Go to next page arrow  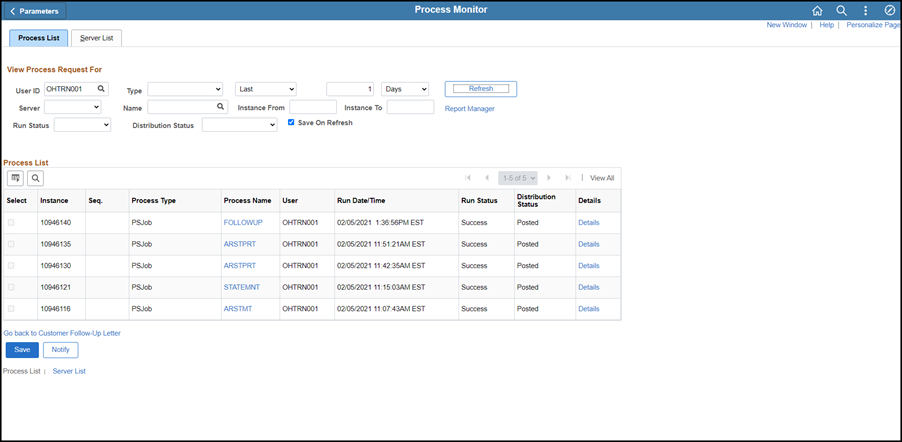(x=549, y=178)
